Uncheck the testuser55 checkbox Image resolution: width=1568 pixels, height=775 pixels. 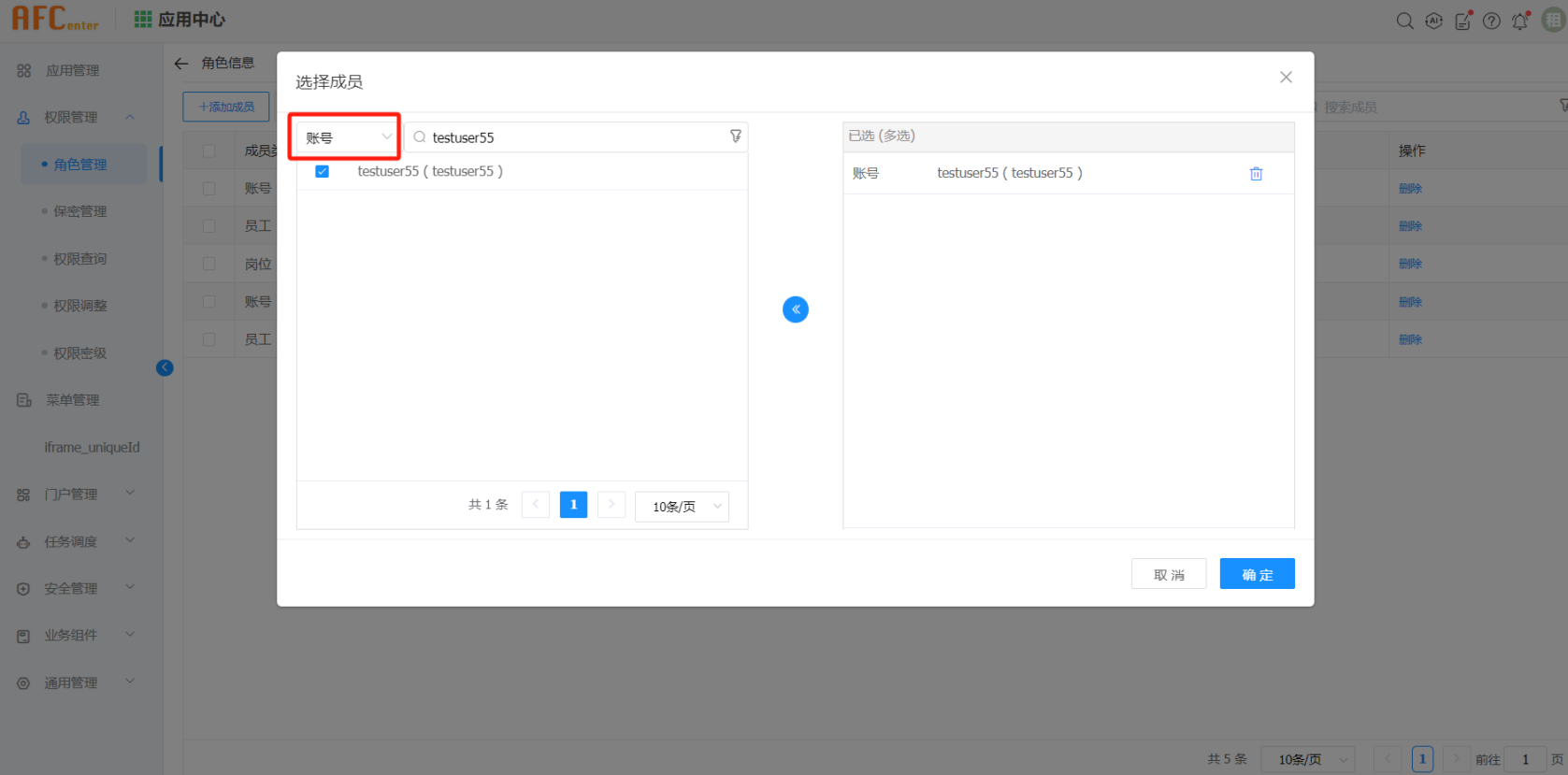pyautogui.click(x=323, y=171)
